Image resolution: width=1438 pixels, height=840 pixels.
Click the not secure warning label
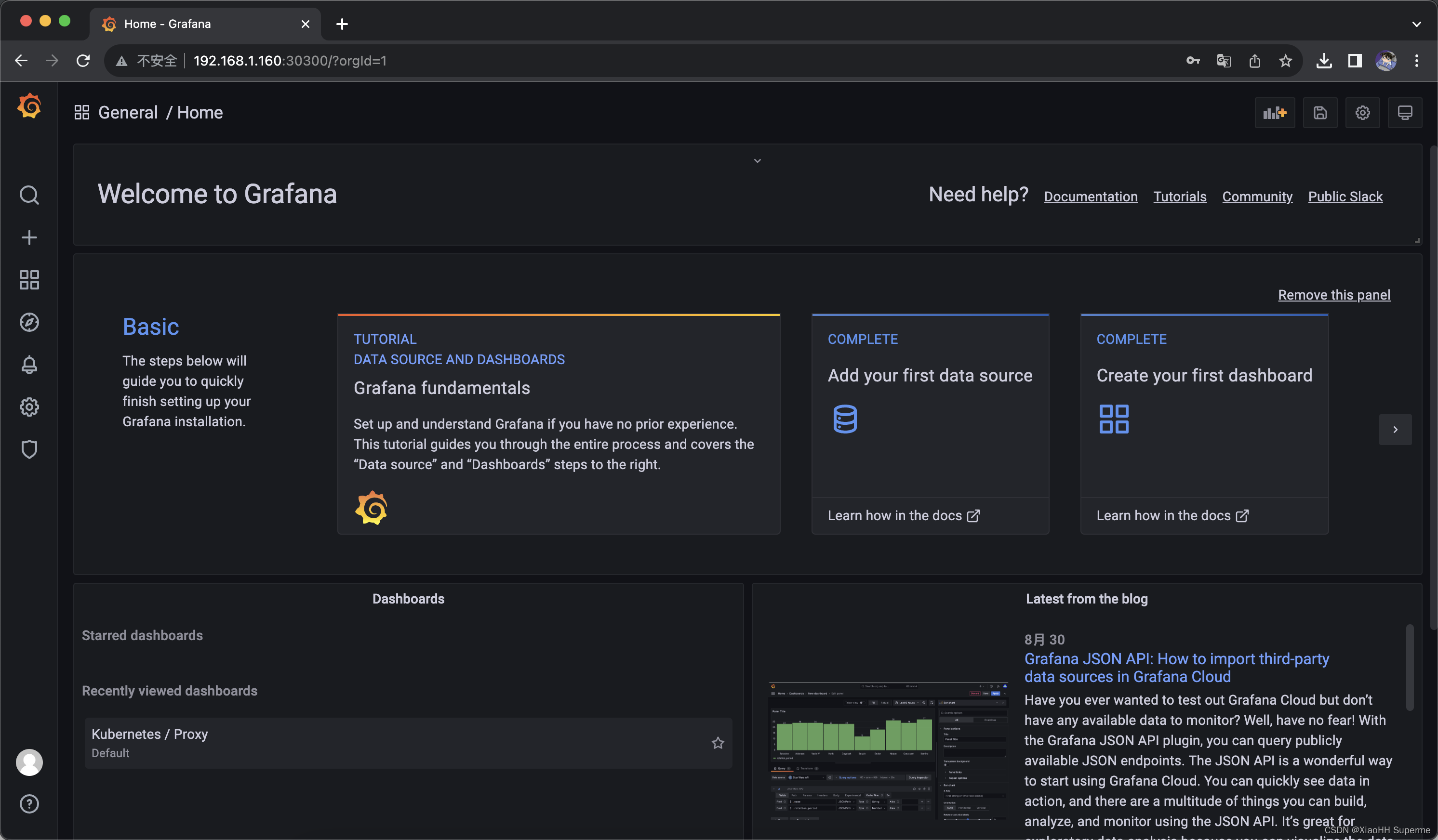click(x=146, y=61)
